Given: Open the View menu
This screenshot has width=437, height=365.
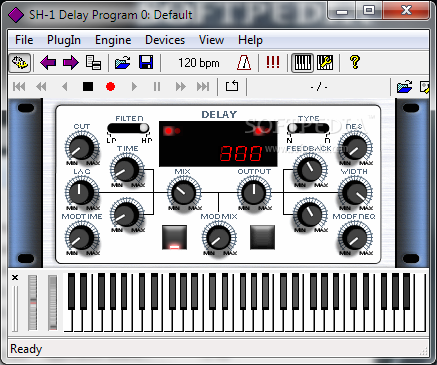Looking at the screenshot, I should pos(211,40).
